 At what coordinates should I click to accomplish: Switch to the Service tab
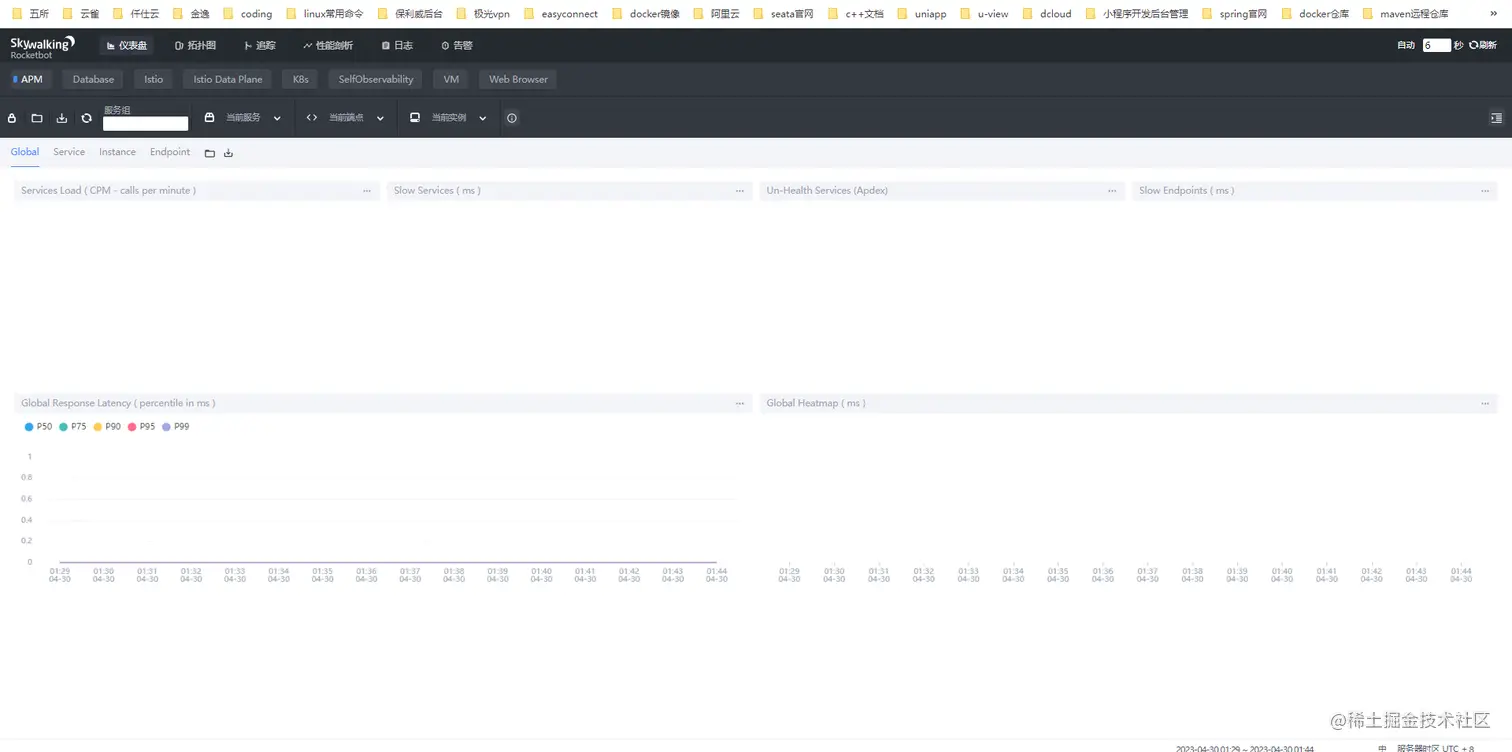(x=69, y=152)
